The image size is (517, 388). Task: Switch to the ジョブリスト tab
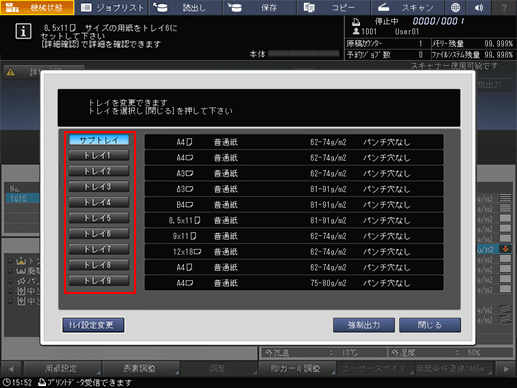point(112,7)
